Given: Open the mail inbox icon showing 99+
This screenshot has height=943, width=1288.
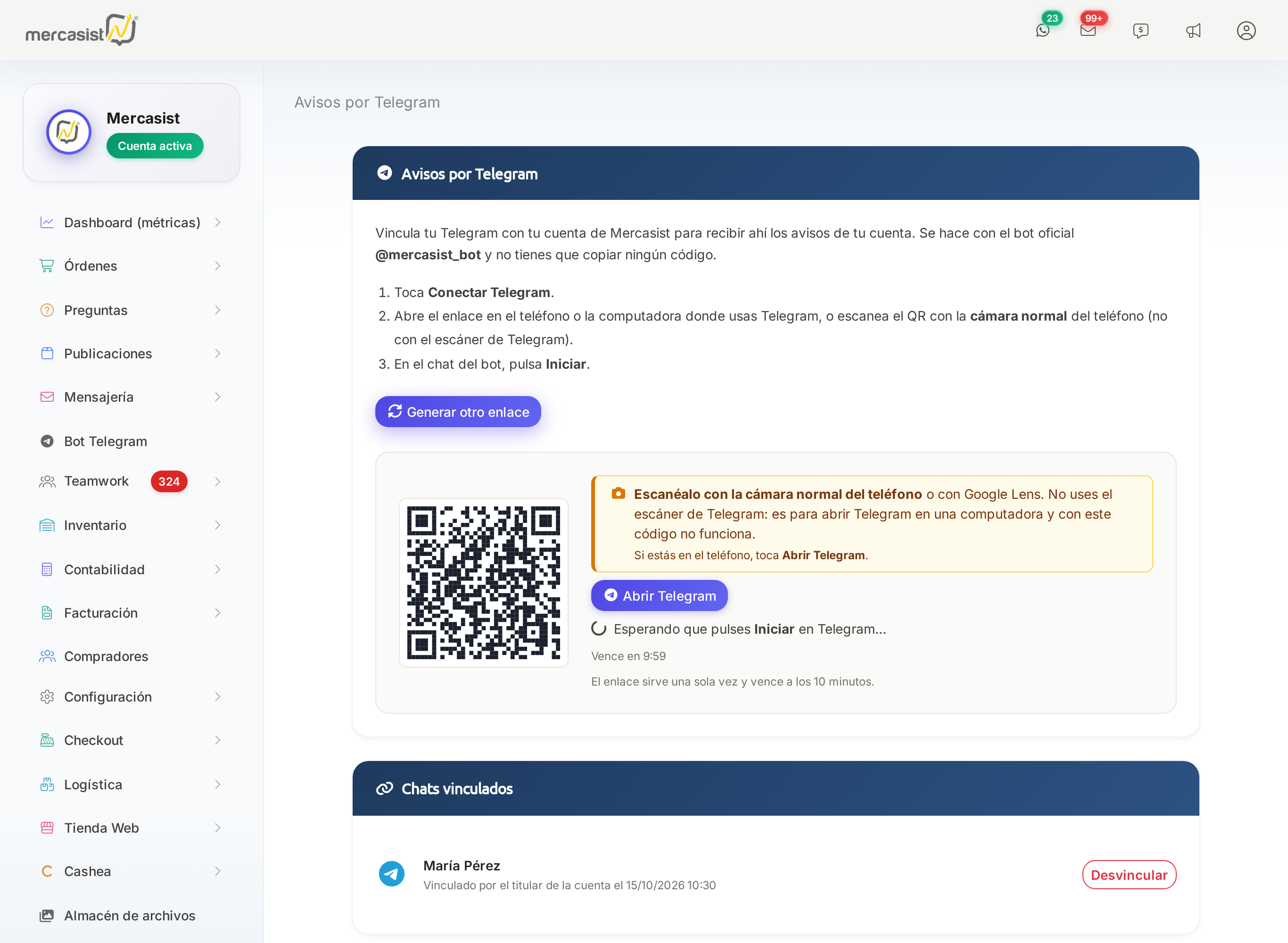Looking at the screenshot, I should [x=1088, y=30].
